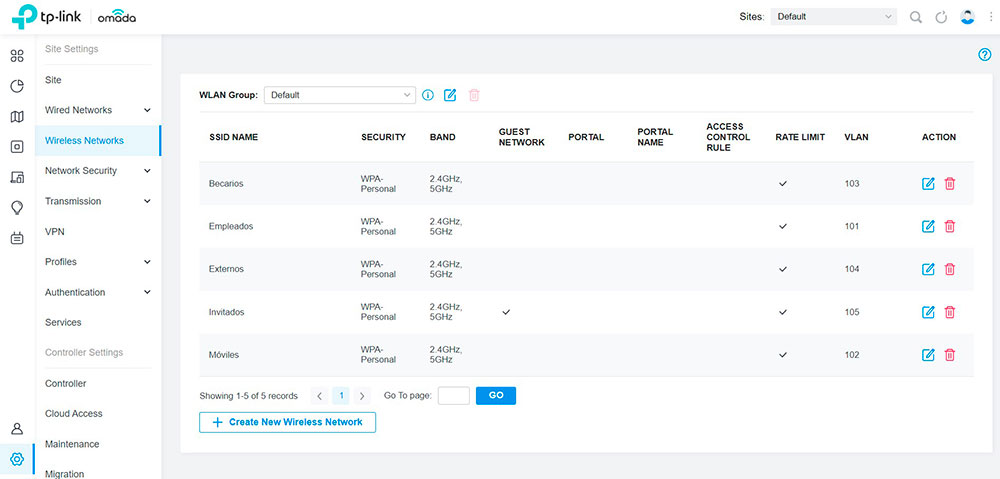Delete the Móviles wireless network
This screenshot has height=479, width=1000.
coord(950,355)
